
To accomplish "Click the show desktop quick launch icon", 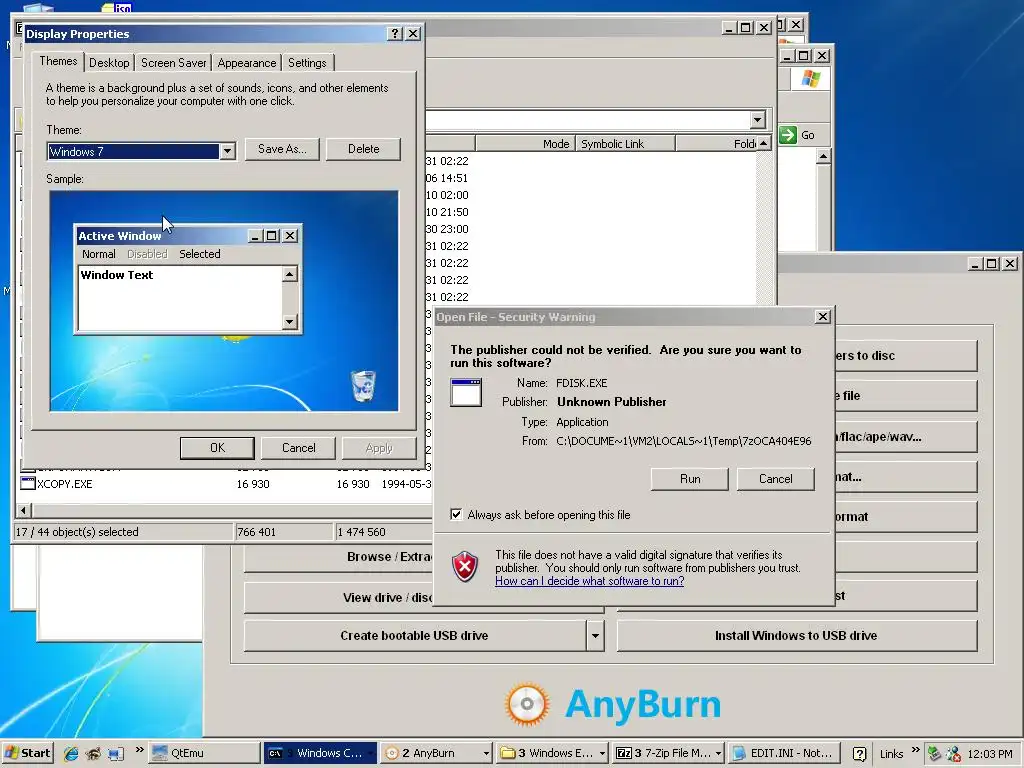I will click(116, 753).
